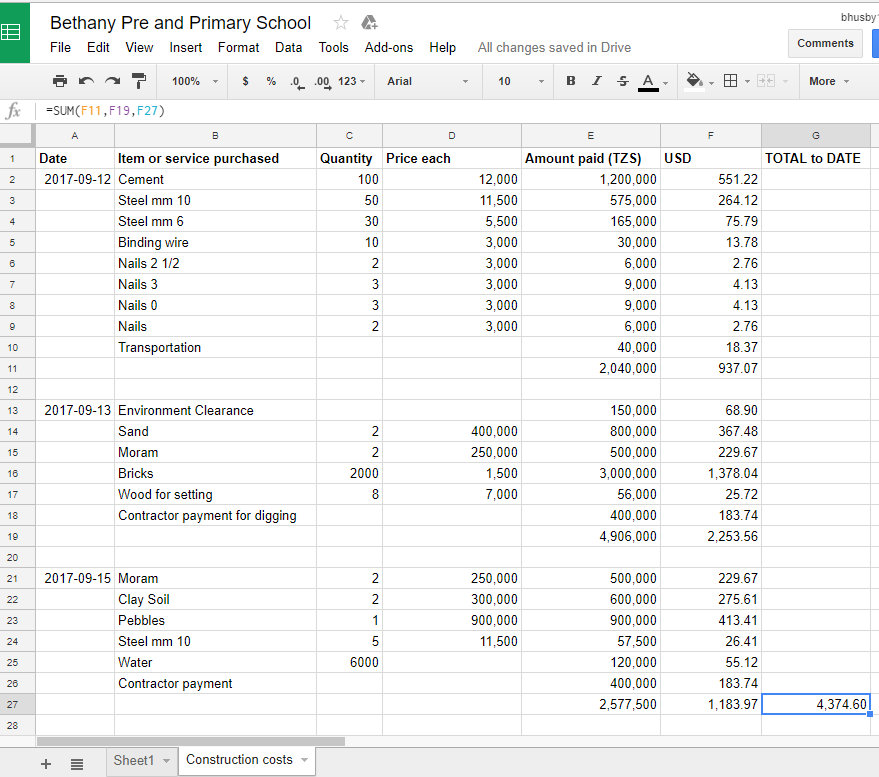Click All changes saved in Drive

[x=554, y=48]
